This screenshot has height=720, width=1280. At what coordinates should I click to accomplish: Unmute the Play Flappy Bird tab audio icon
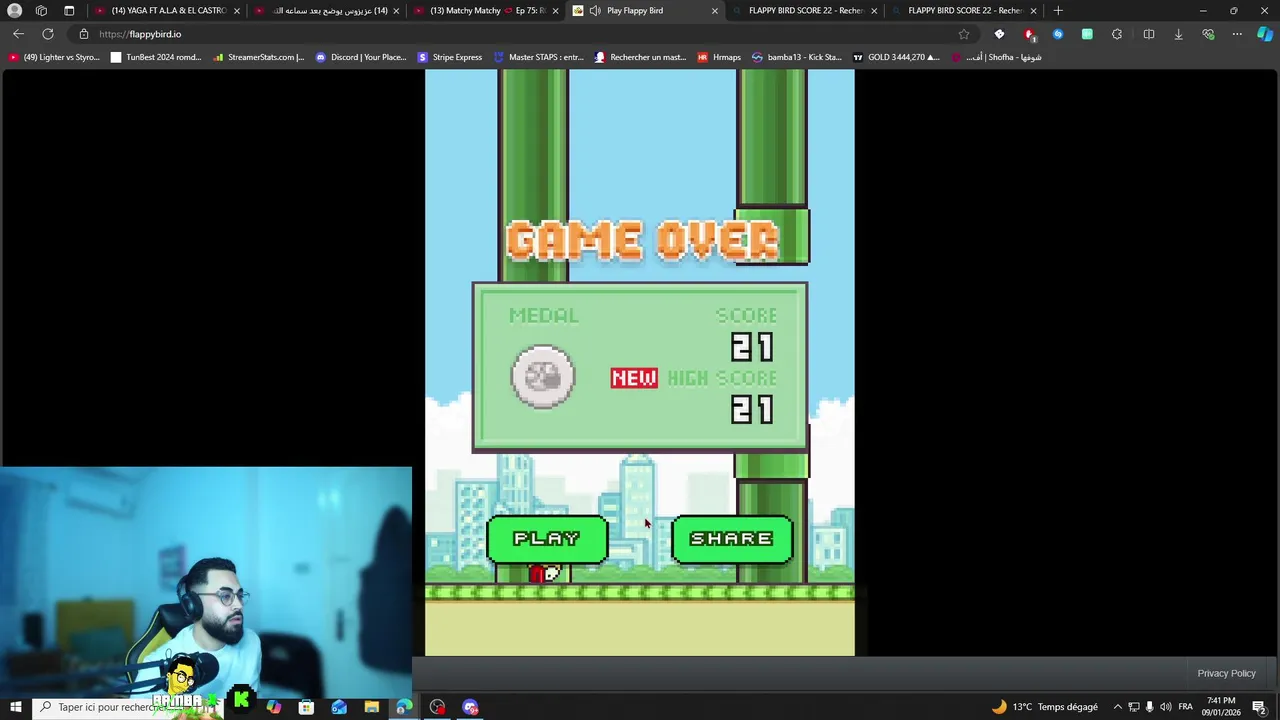tap(595, 10)
